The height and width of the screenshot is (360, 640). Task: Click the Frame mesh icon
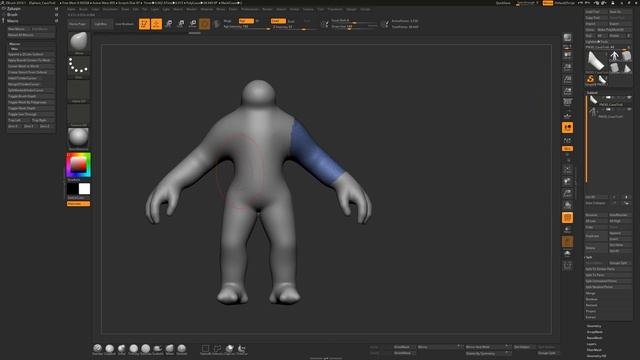pos(567,169)
